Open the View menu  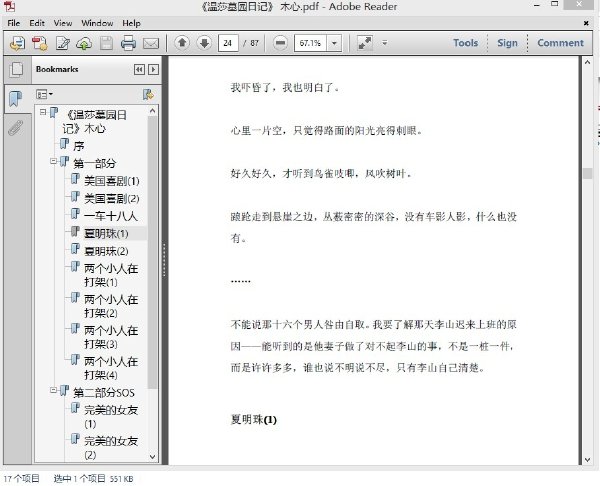pos(63,23)
